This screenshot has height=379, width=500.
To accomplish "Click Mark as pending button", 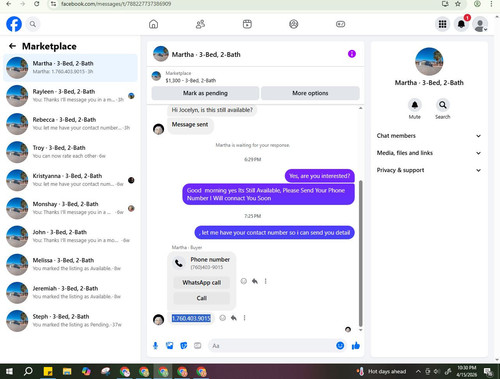I will click(x=205, y=93).
